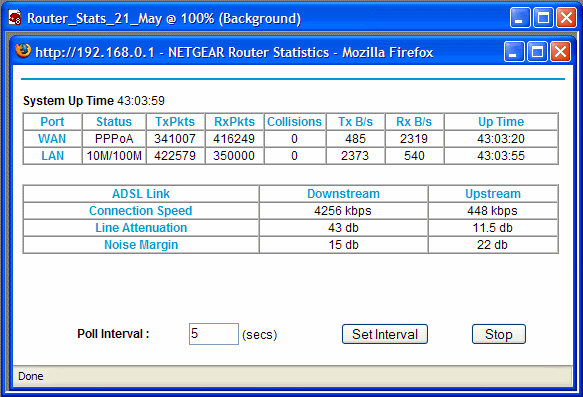The image size is (583, 397).
Task: Select WAN up time 43:03:20
Action: (501, 139)
